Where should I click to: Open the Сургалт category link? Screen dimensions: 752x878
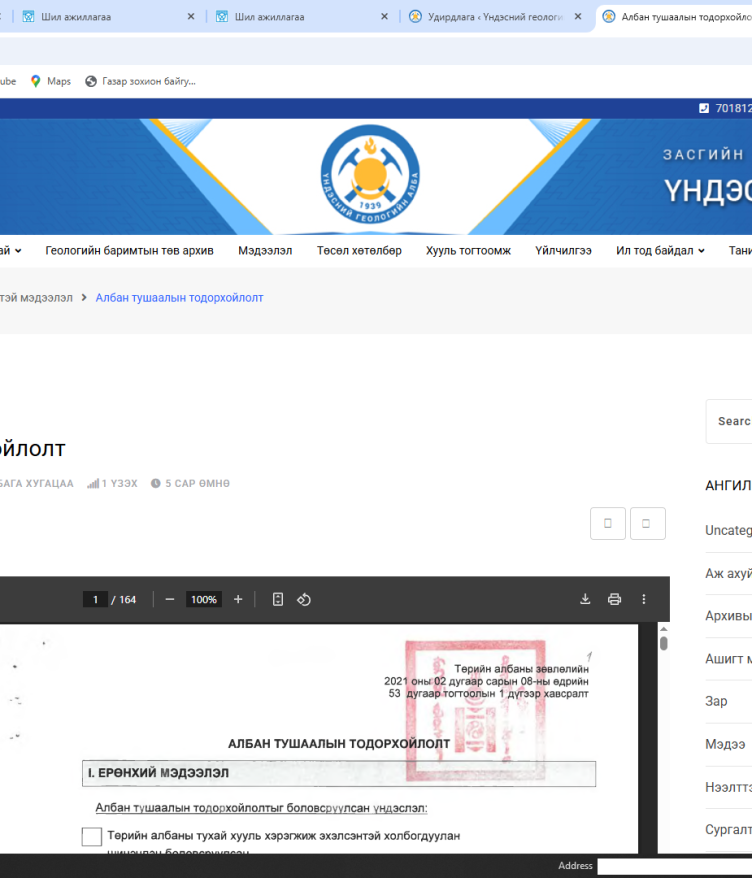728,829
